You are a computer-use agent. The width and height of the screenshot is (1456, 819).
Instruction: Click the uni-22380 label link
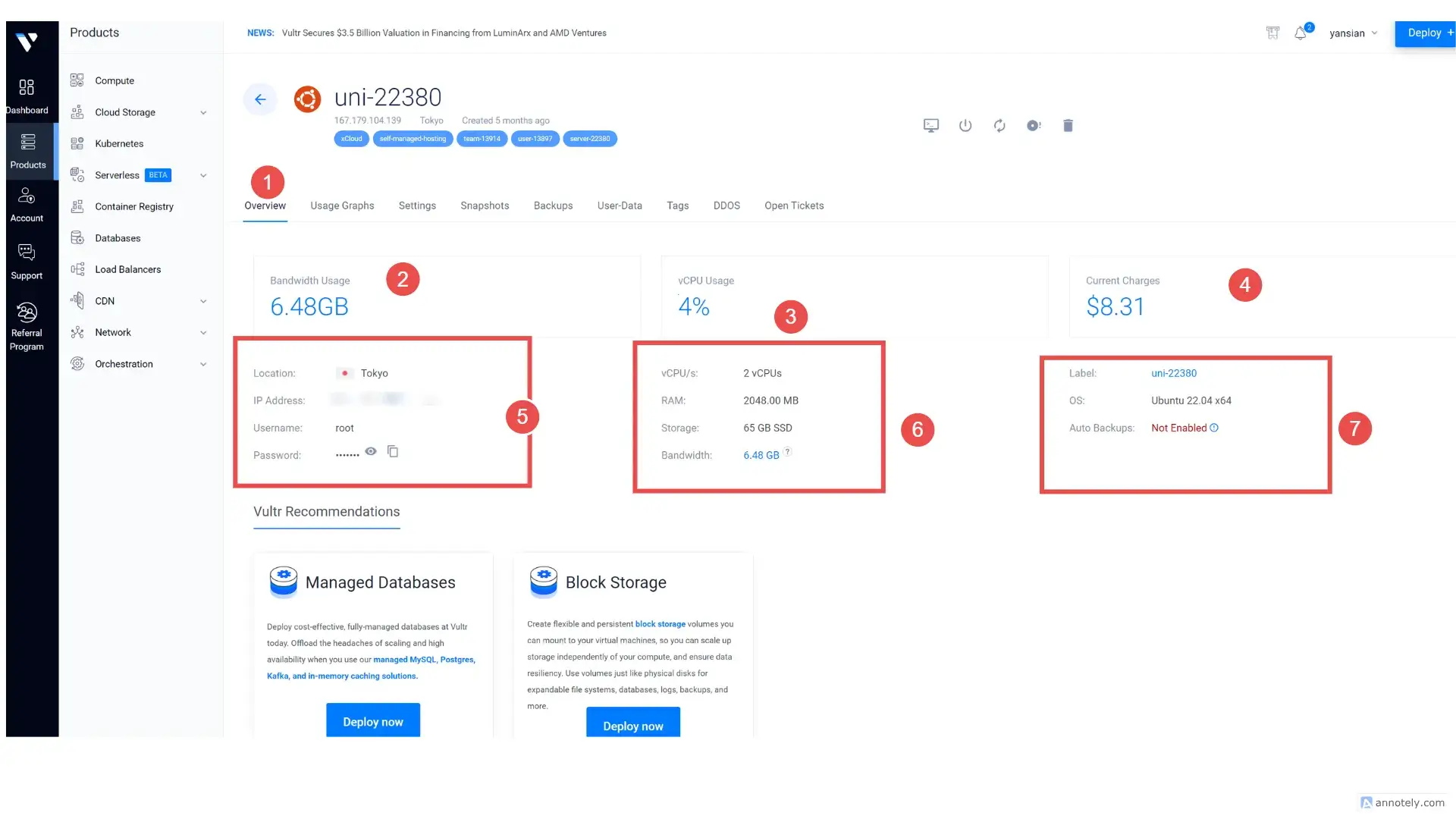tap(1174, 373)
